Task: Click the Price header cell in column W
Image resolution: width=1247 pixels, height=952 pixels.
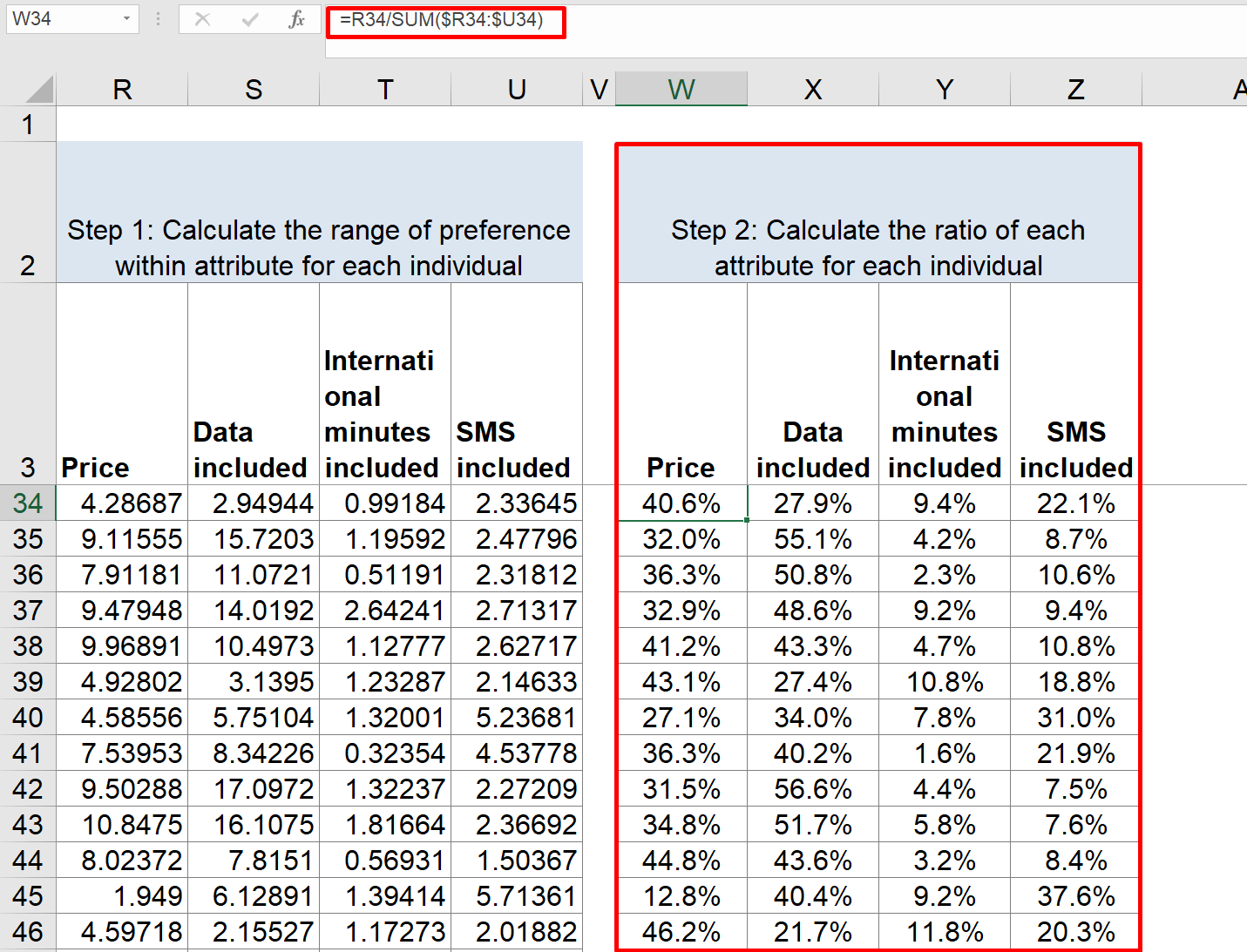Action: 681,383
